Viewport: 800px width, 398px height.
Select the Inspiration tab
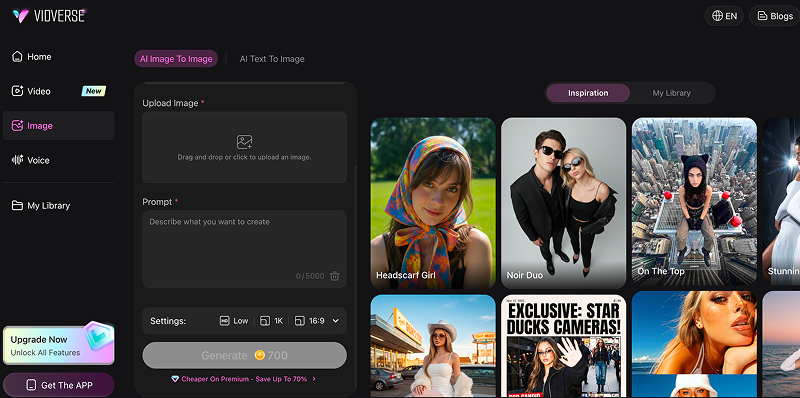(x=588, y=93)
